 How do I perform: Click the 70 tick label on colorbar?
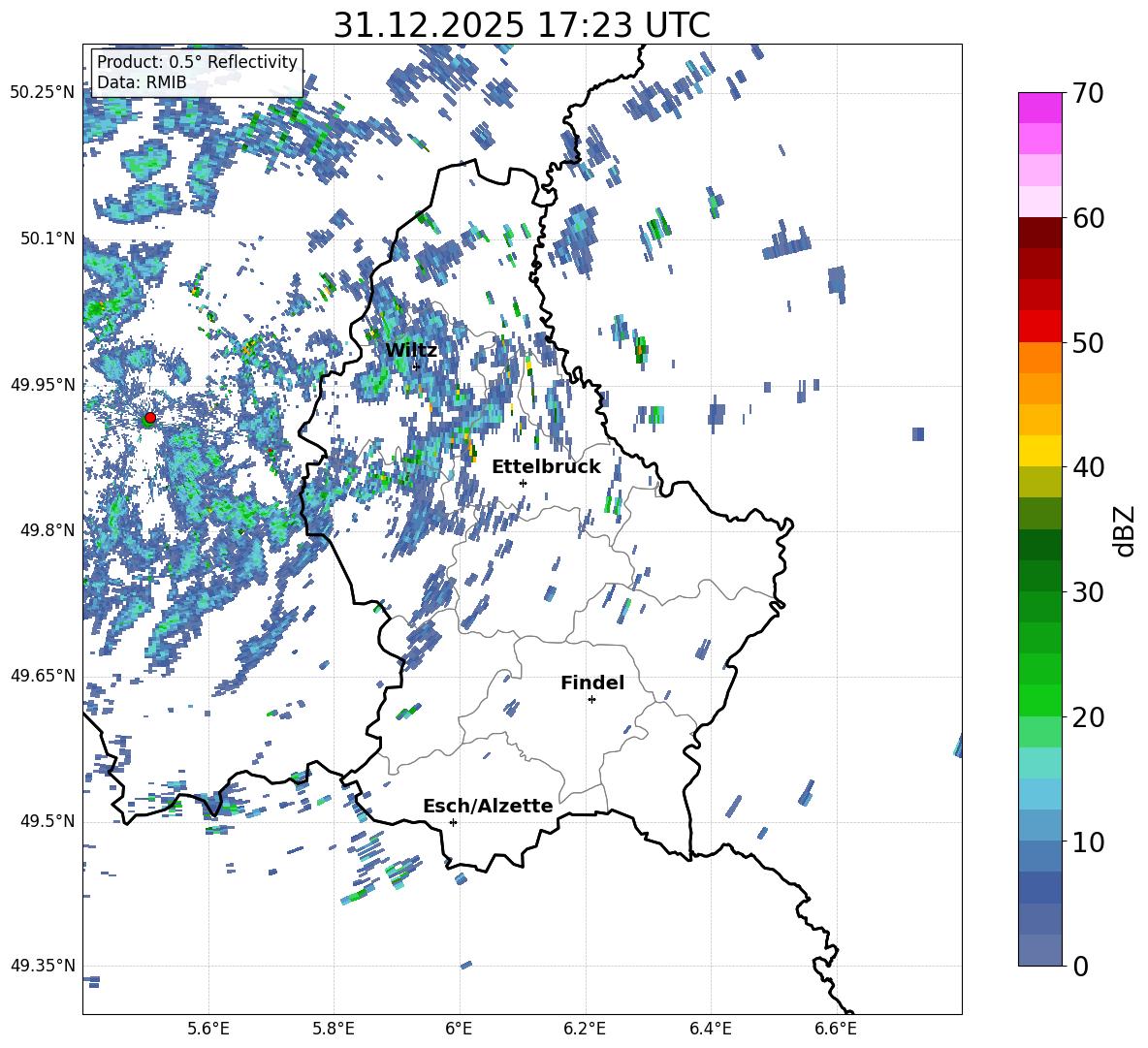click(1087, 94)
